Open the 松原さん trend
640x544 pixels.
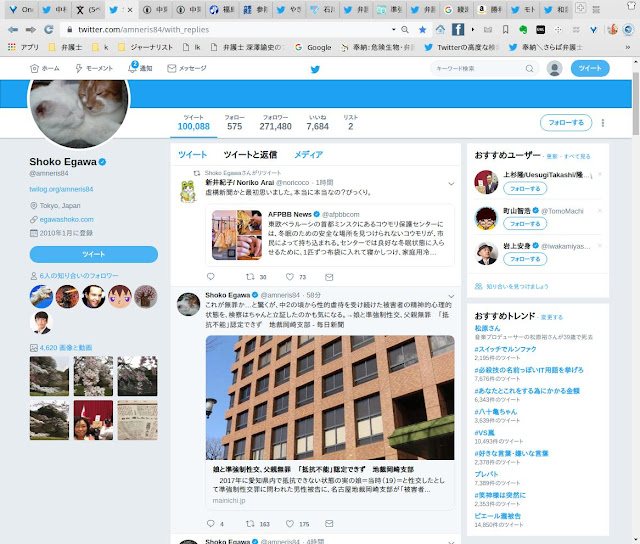point(487,328)
